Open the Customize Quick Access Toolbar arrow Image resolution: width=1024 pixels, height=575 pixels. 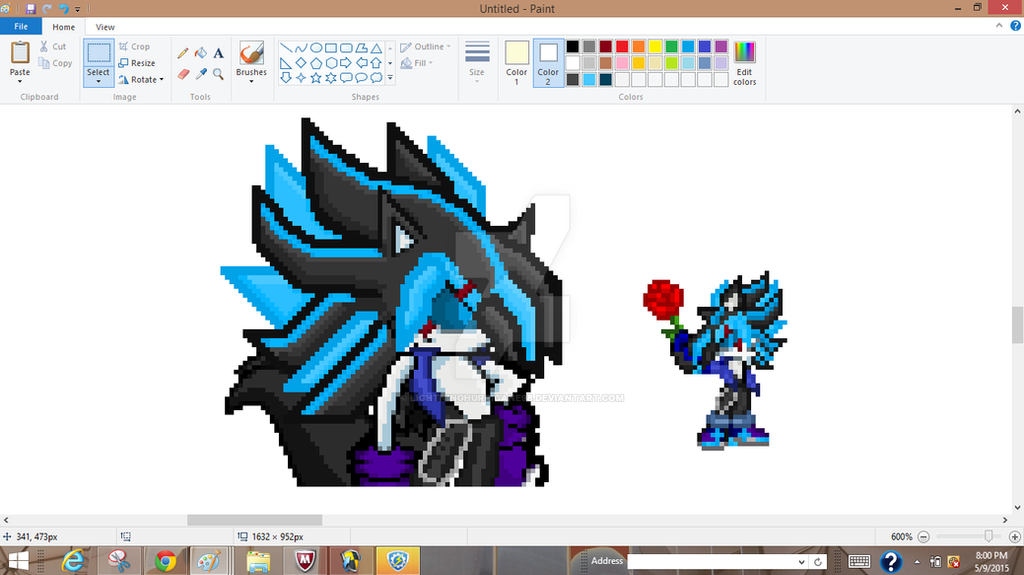tap(78, 9)
